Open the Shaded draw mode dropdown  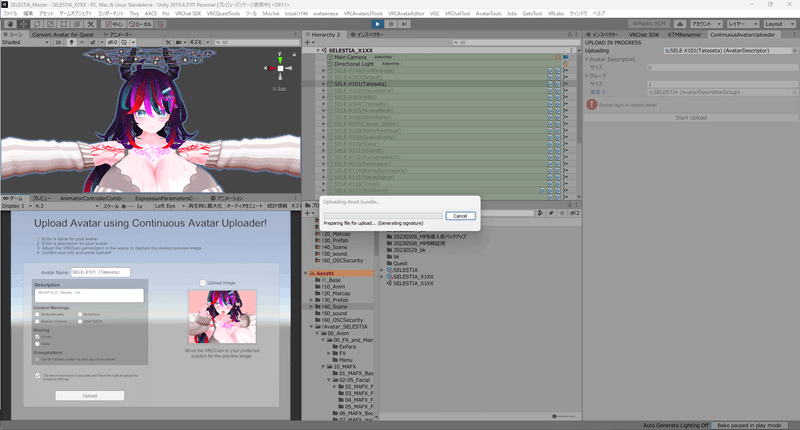25,42
